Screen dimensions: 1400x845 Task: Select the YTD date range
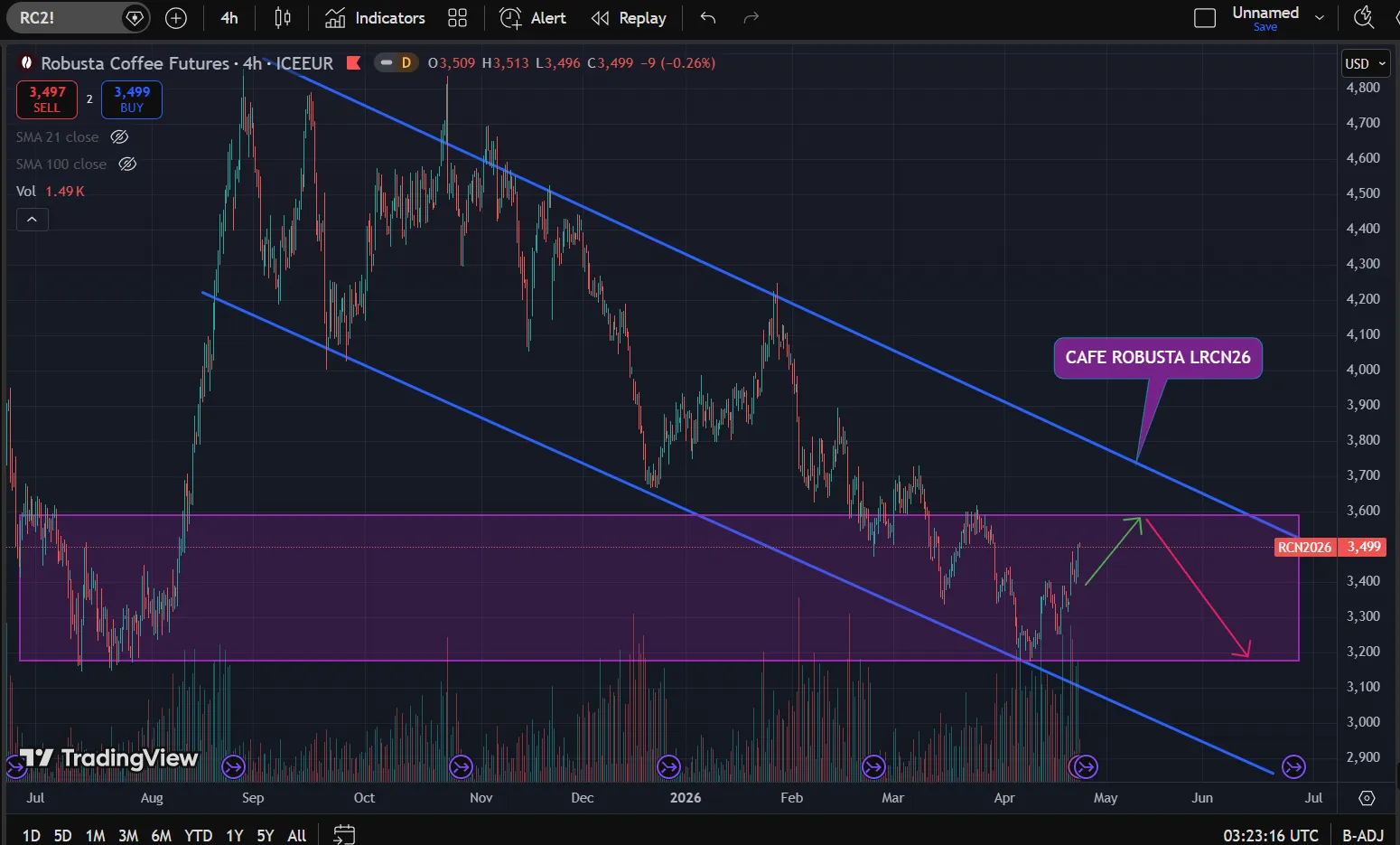pos(198,835)
